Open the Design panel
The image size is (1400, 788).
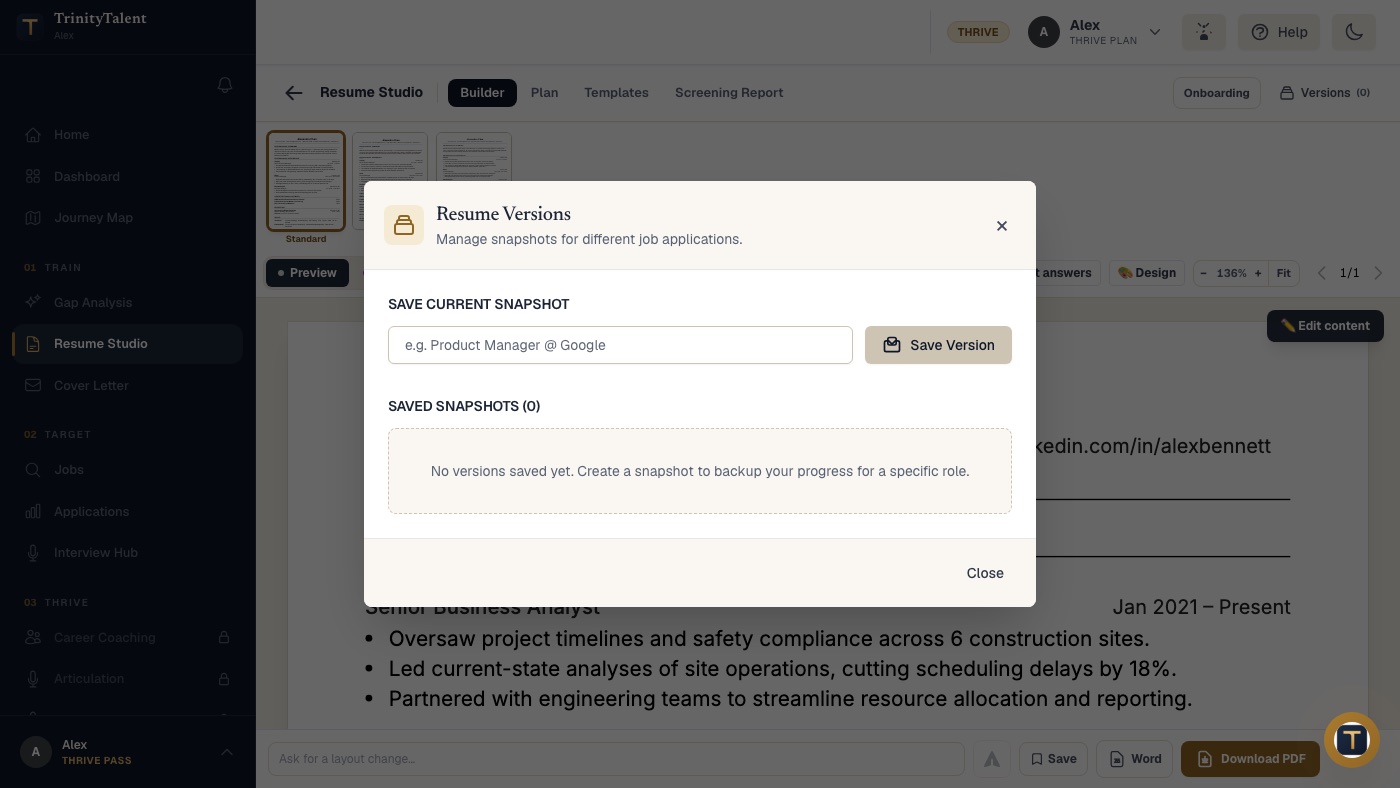tap(1146, 273)
